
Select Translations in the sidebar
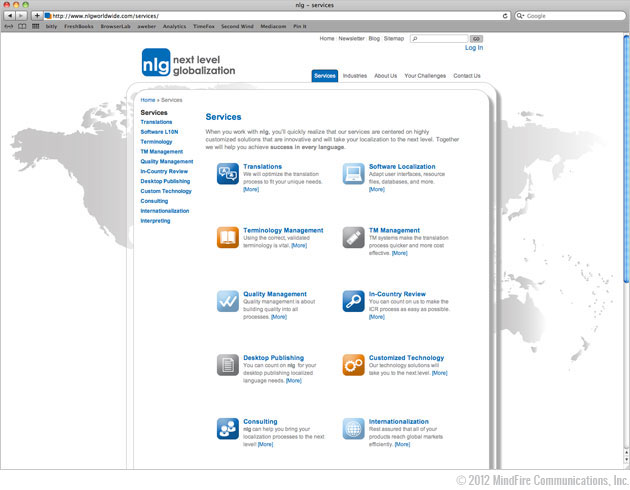coord(156,122)
